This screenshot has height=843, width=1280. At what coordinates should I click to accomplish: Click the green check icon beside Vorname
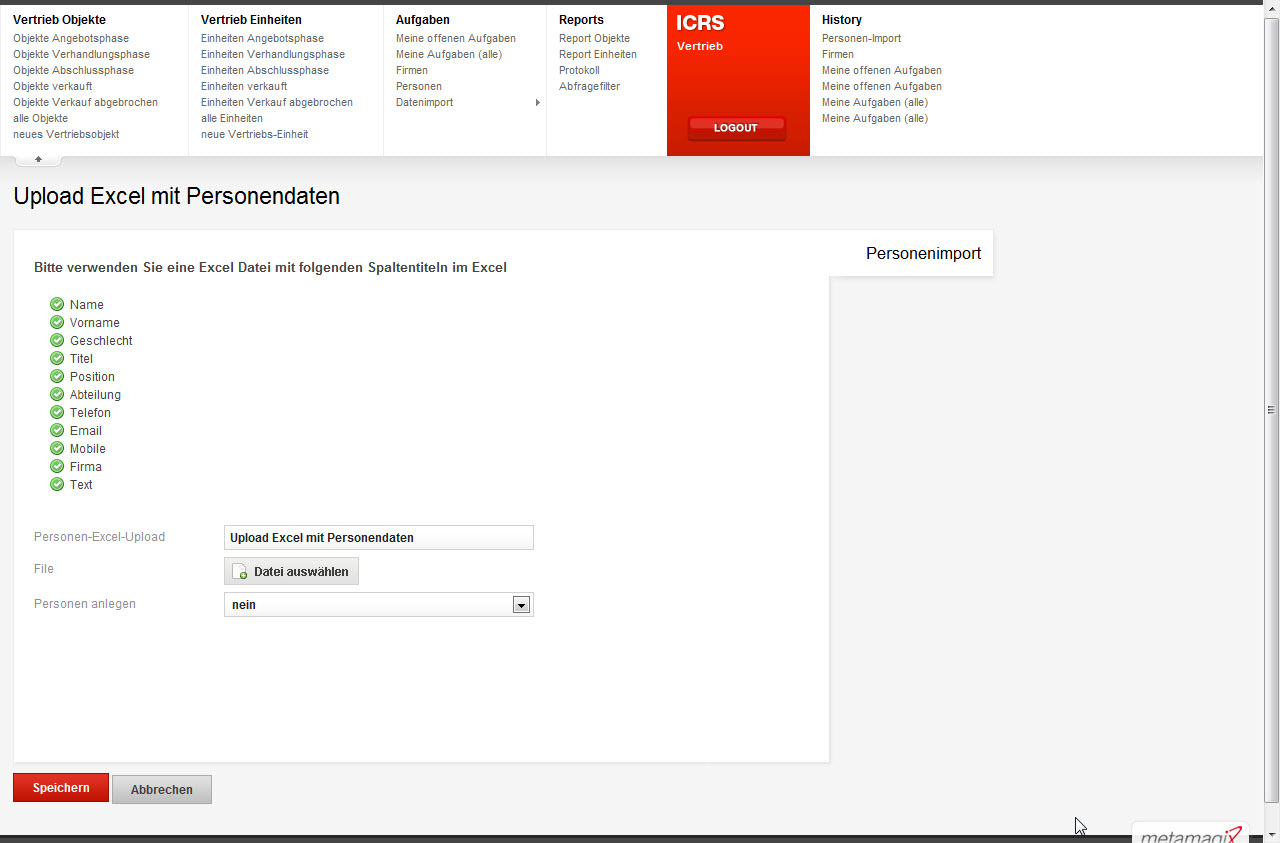point(57,322)
